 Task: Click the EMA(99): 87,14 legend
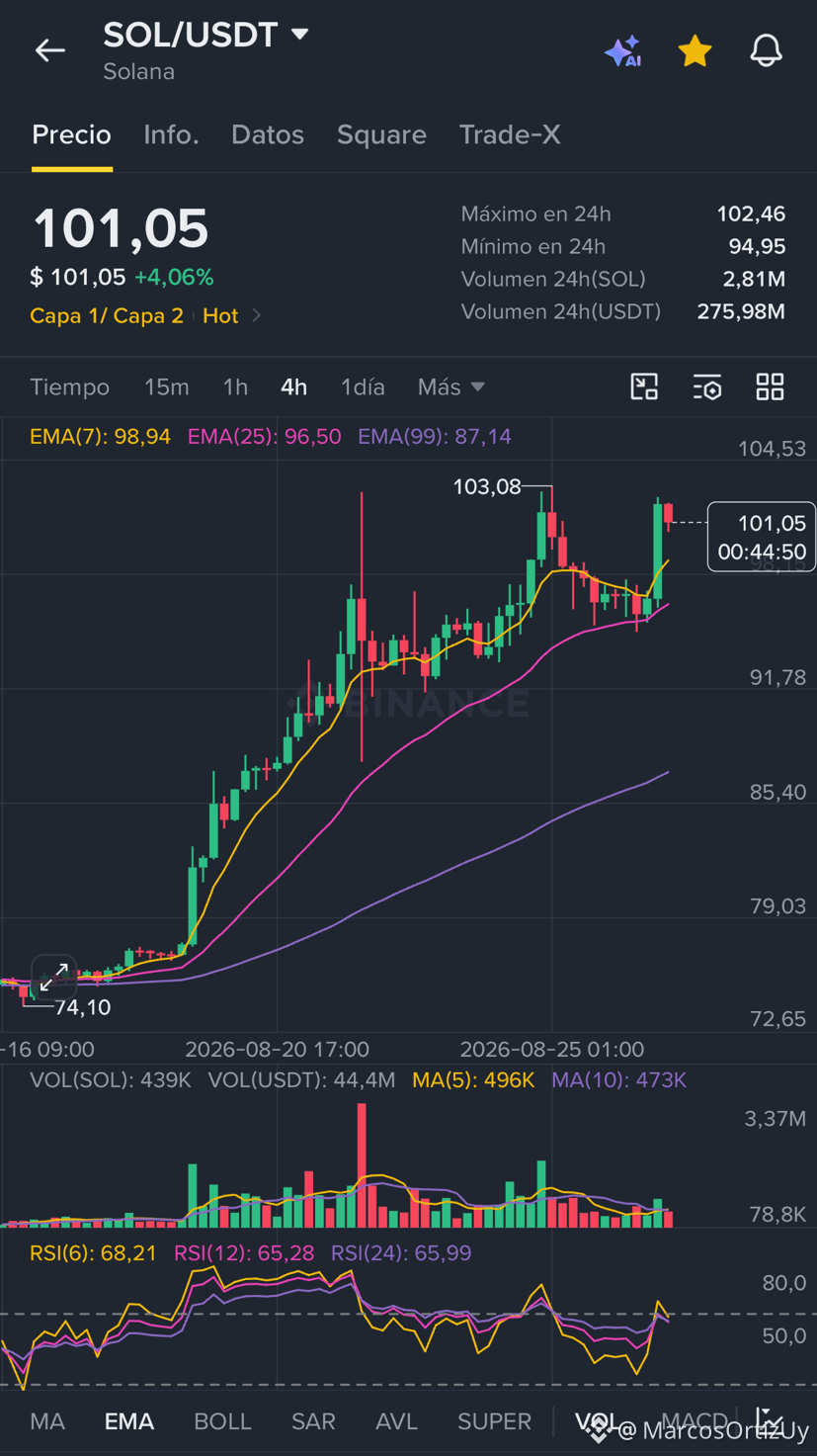435,436
